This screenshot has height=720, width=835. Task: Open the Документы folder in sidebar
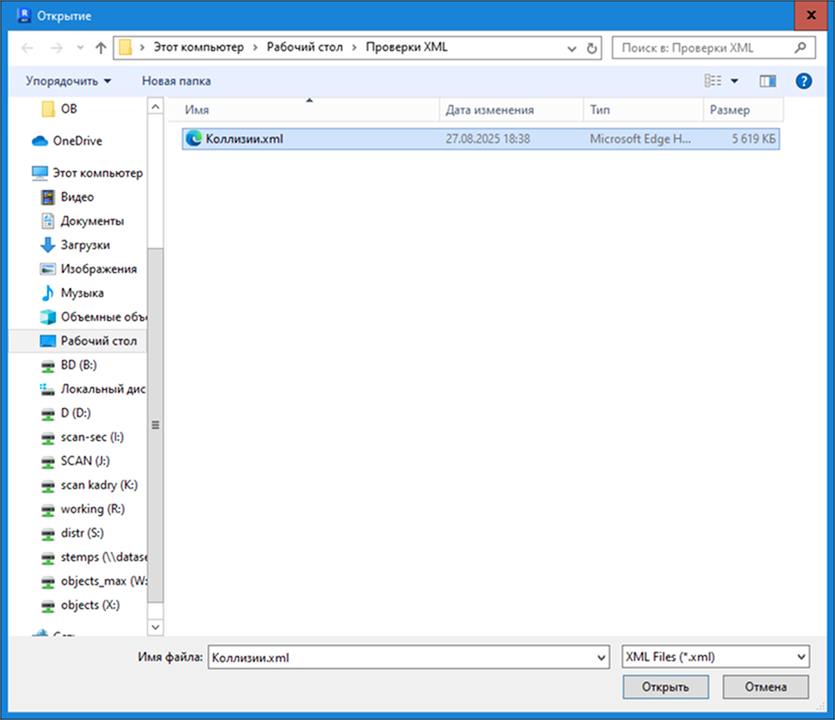click(92, 221)
